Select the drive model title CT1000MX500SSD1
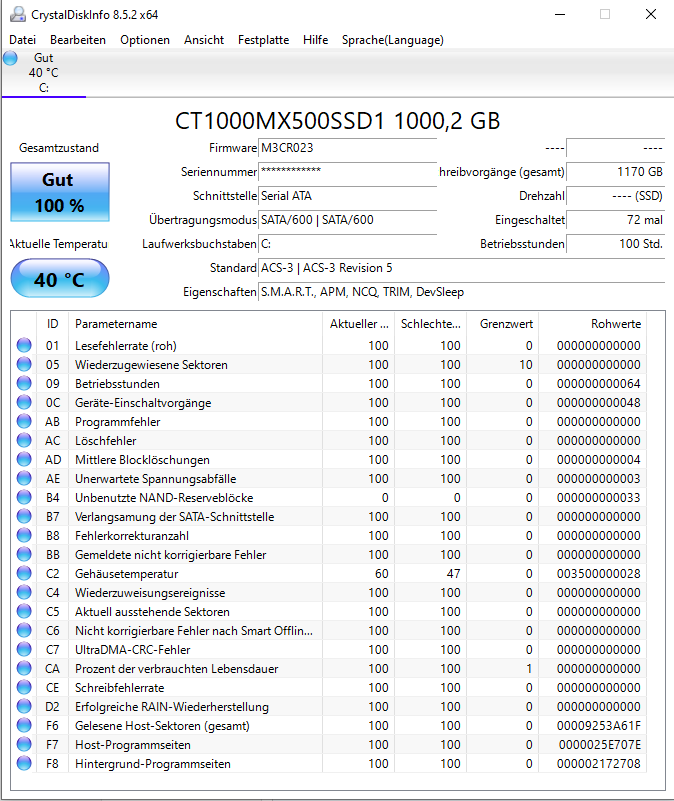This screenshot has height=801, width=674. click(x=280, y=121)
